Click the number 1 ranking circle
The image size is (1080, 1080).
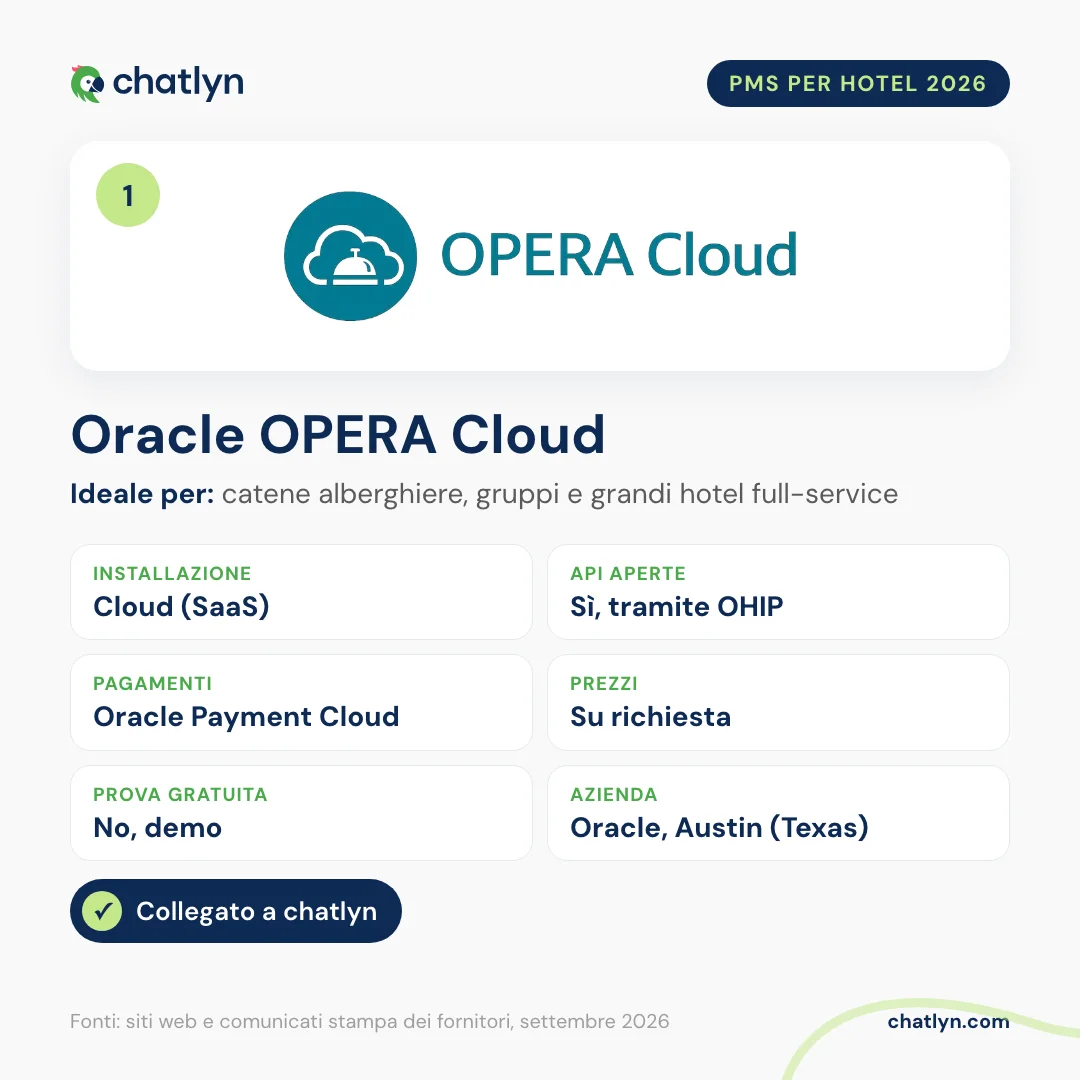point(128,195)
